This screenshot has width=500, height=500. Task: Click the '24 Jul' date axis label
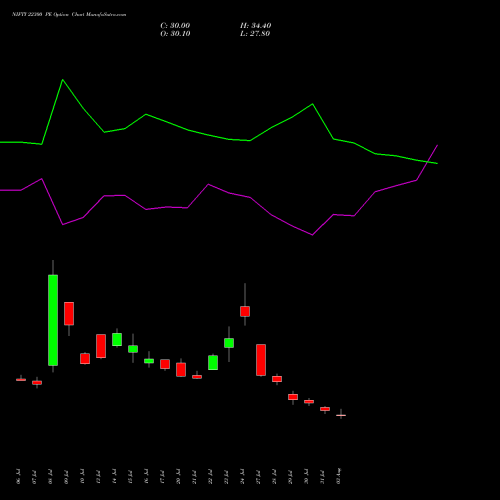(x=242, y=476)
